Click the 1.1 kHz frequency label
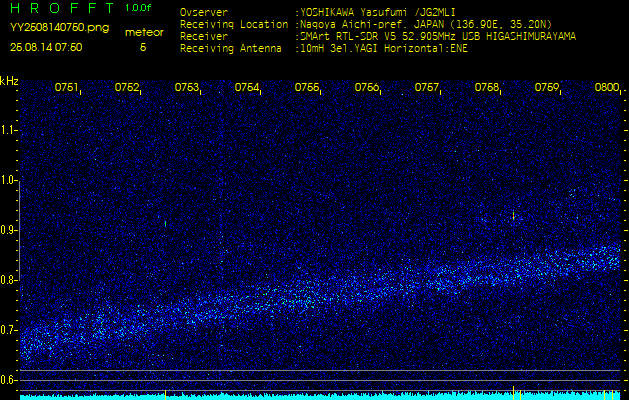The height and width of the screenshot is (400, 629). [8, 130]
